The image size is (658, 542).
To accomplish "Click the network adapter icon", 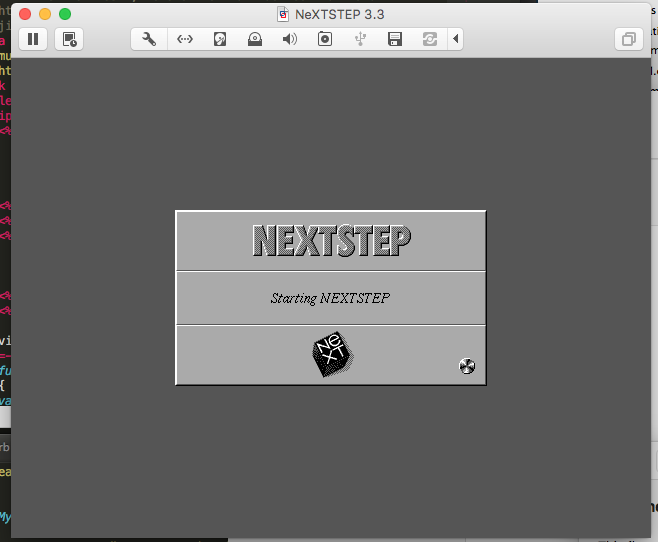I will tap(185, 39).
